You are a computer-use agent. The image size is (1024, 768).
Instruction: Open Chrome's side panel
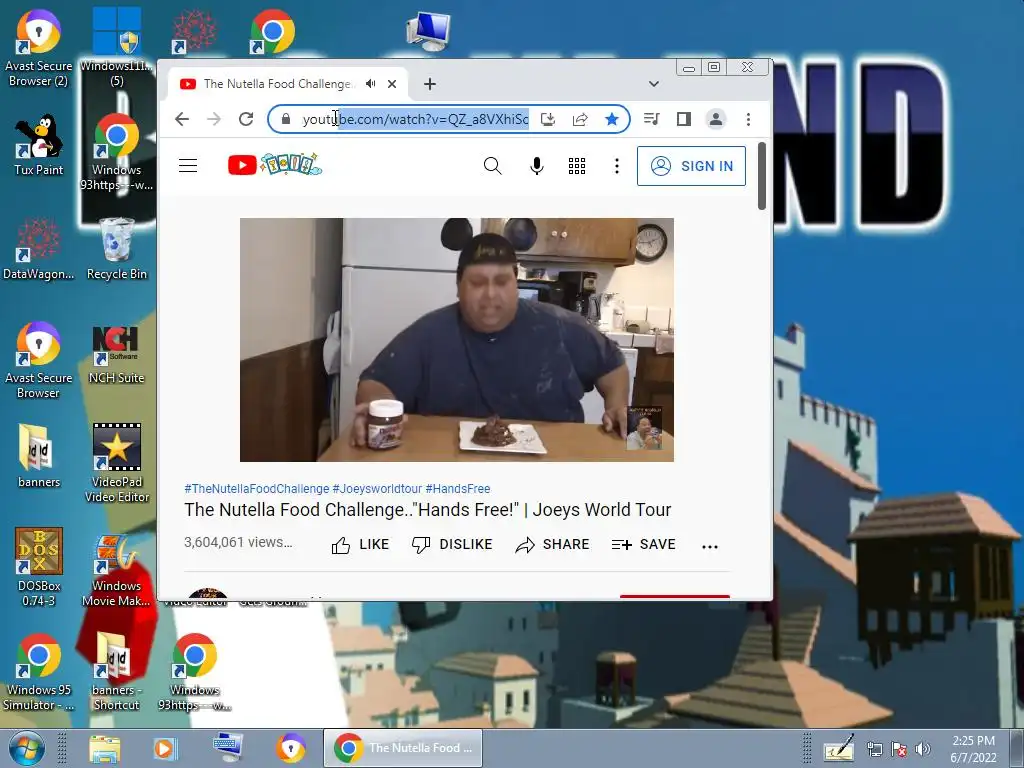click(684, 119)
